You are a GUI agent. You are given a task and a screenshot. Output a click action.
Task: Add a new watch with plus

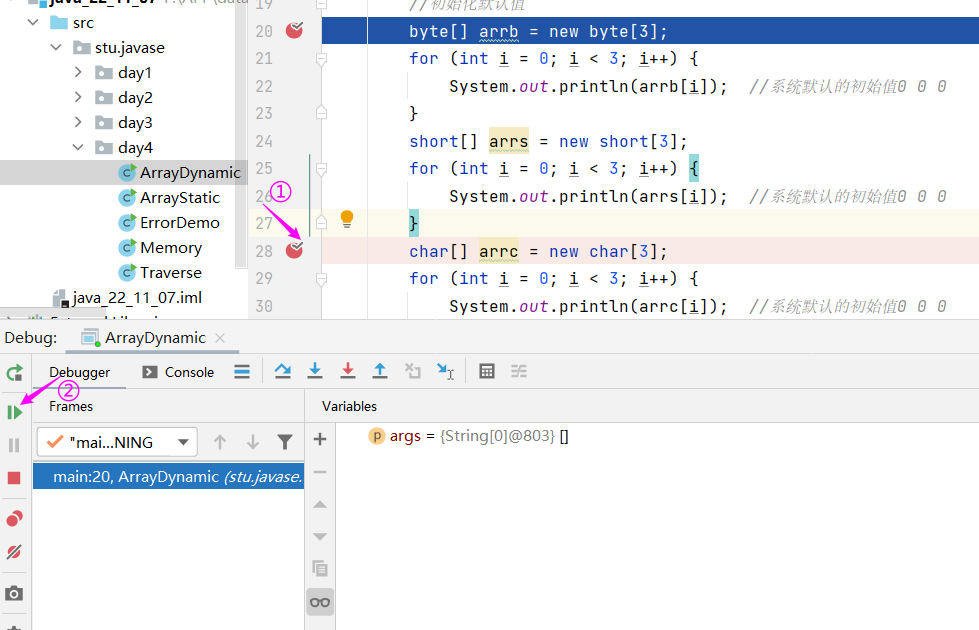[320, 440]
